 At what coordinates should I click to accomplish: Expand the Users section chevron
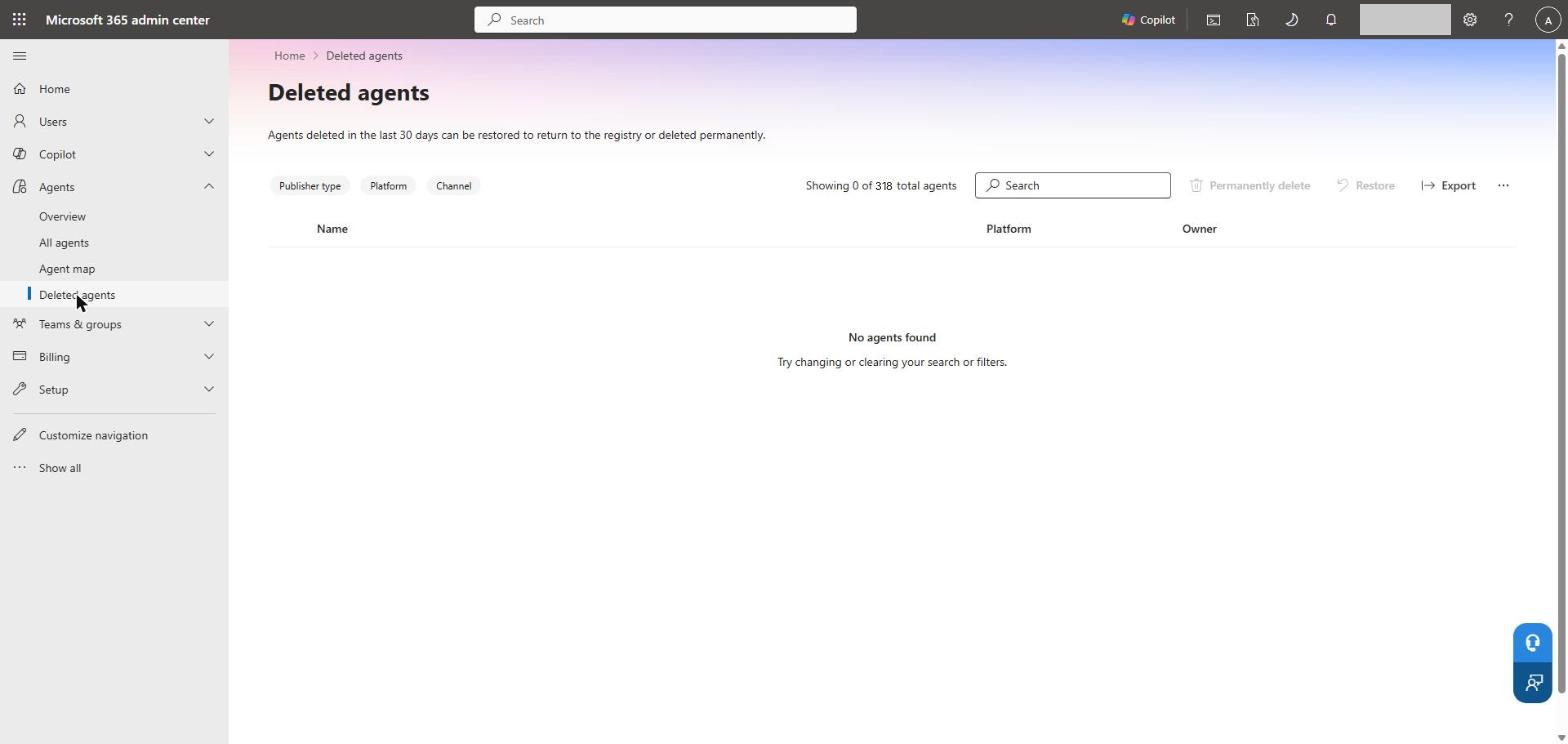[x=209, y=122]
